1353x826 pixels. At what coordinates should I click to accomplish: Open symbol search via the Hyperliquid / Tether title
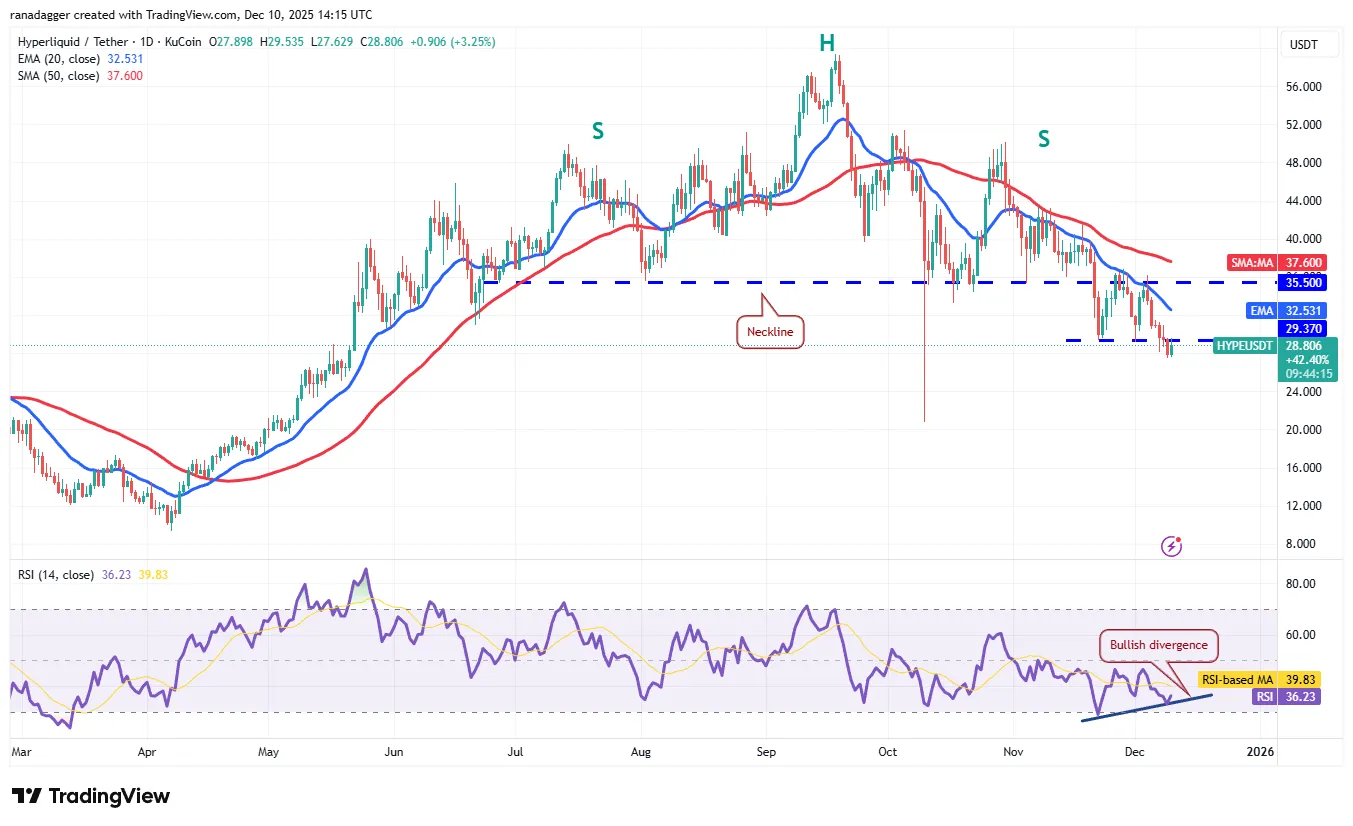pyautogui.click(x=70, y=42)
